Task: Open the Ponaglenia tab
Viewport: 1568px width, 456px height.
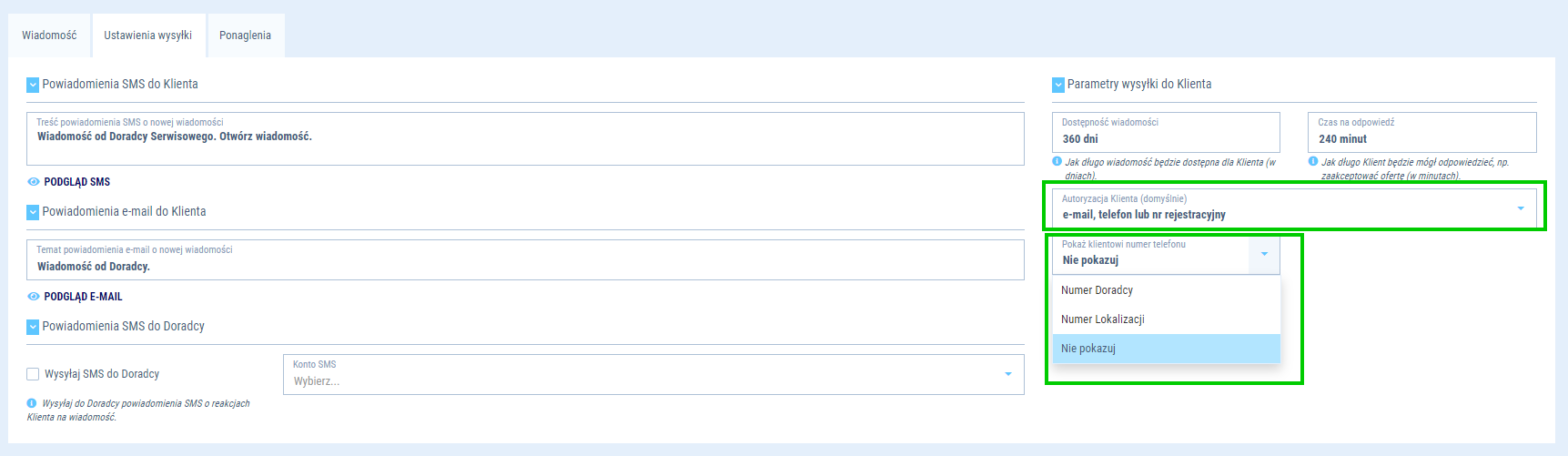Action: coord(245,35)
